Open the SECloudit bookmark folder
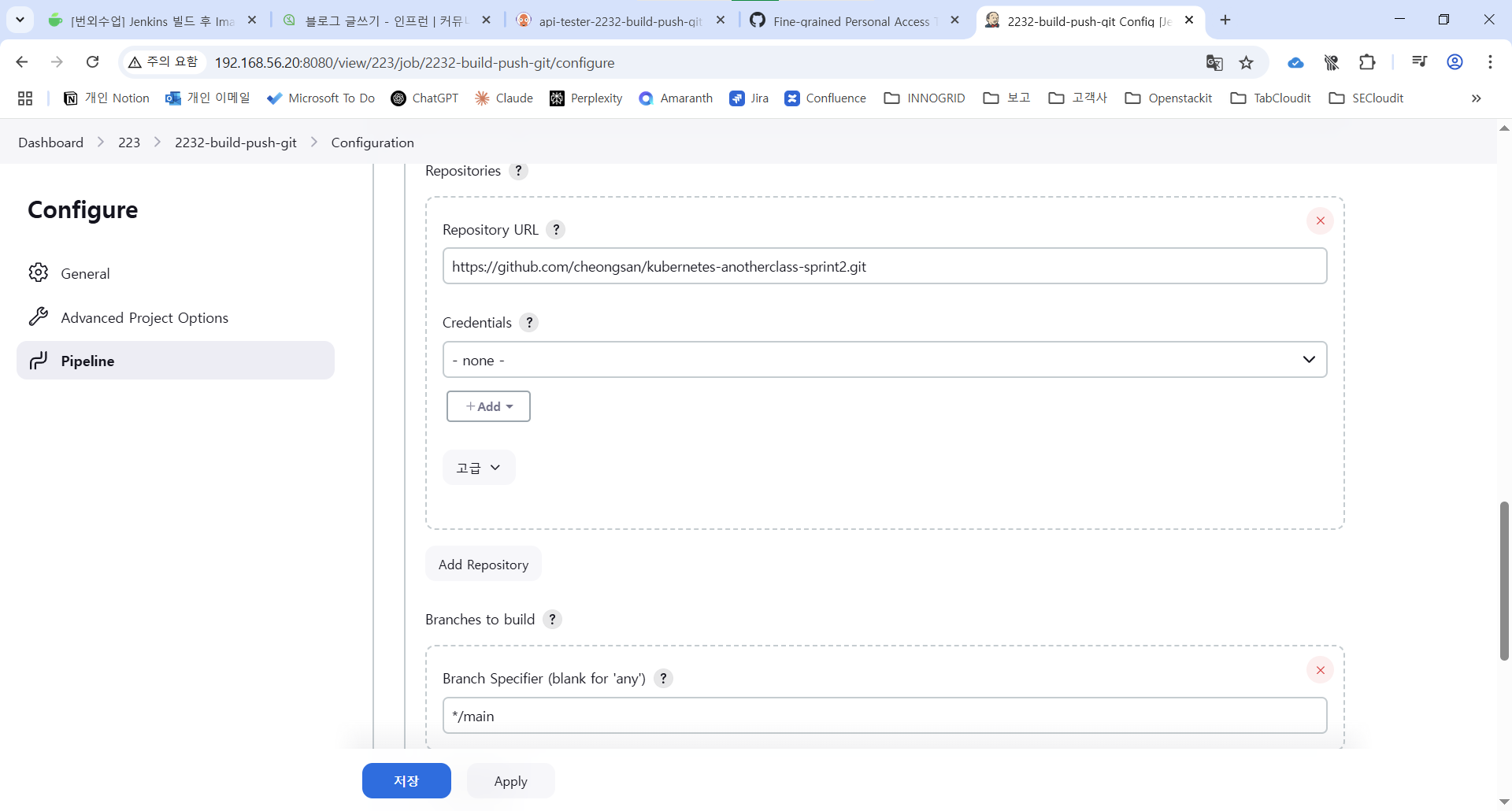The image size is (1512, 811). 1366,98
